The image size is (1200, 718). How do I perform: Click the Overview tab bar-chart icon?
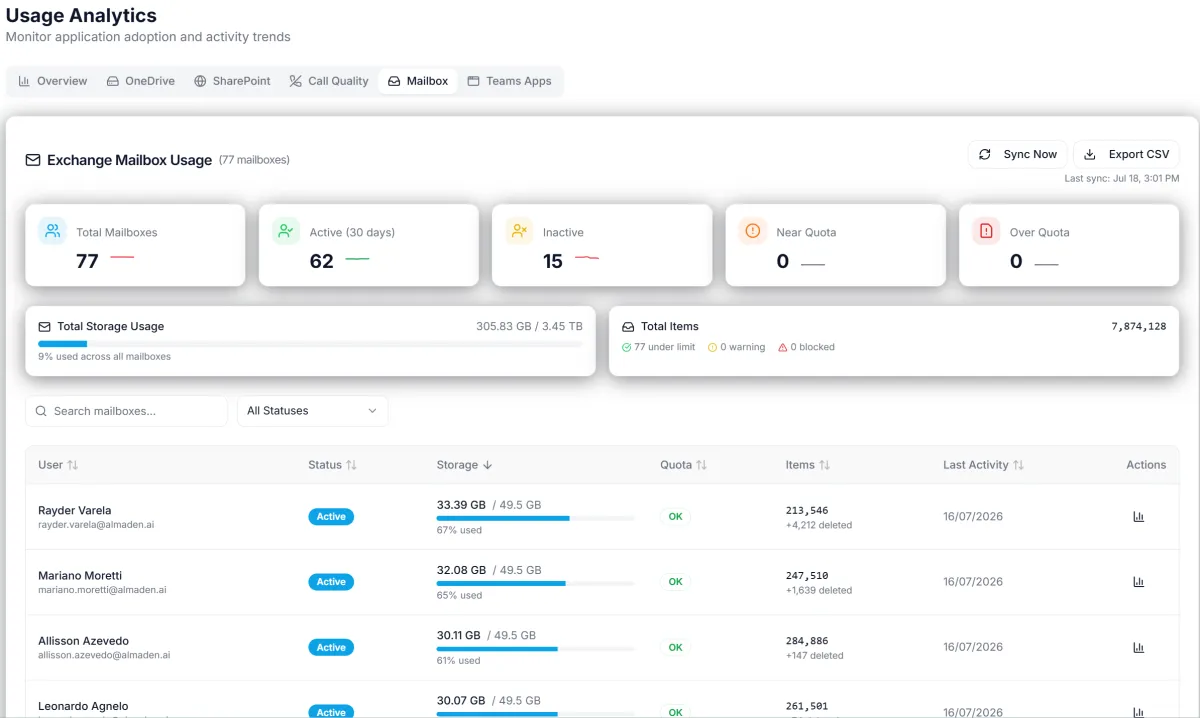tap(24, 81)
